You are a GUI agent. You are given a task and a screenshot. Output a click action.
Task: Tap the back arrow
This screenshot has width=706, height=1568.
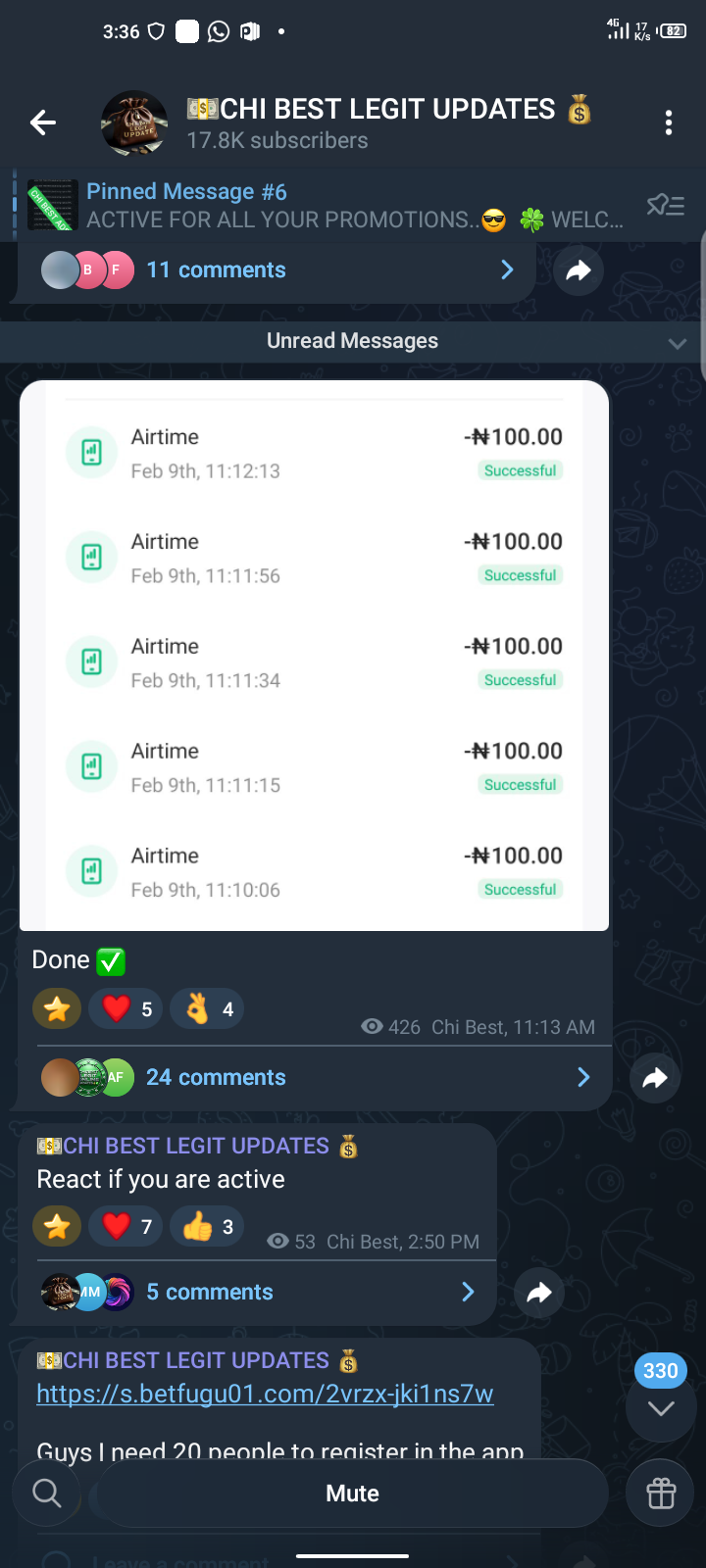(43, 122)
